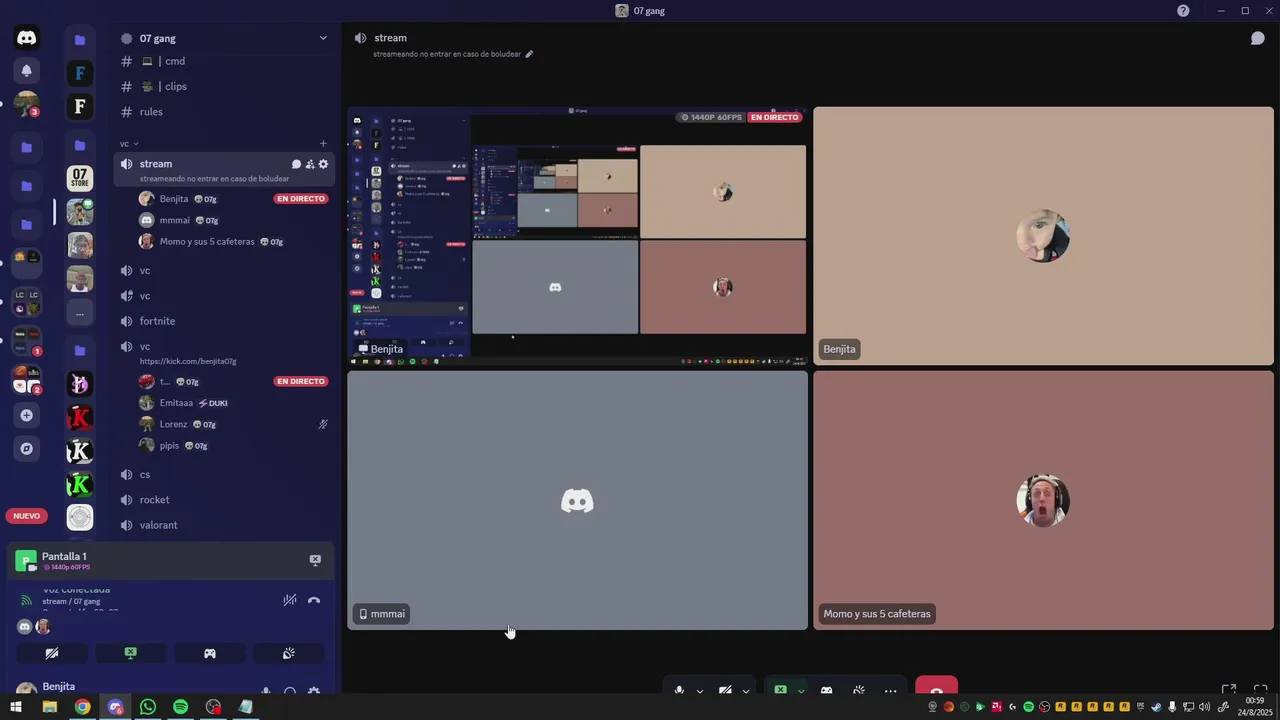Toggle camera in the voice connected panel
The image size is (1280, 720).
click(52, 653)
